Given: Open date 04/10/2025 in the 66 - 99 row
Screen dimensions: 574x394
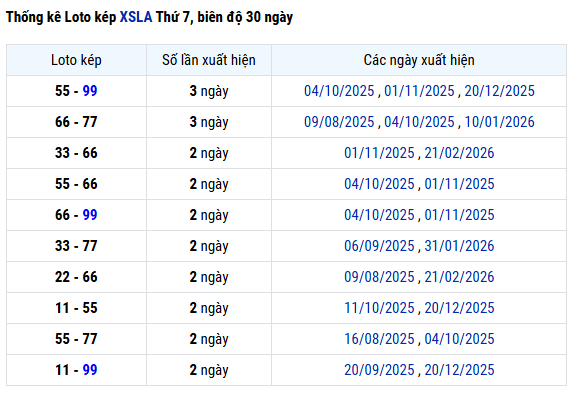Looking at the screenshot, I should tap(379, 215).
